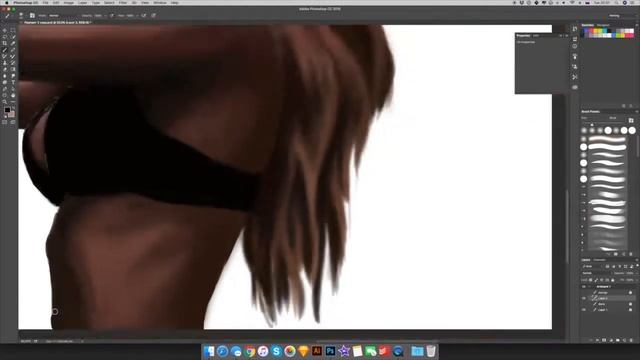The image size is (640, 360).
Task: Open the Trash in the Dock
Action: [x=431, y=351]
